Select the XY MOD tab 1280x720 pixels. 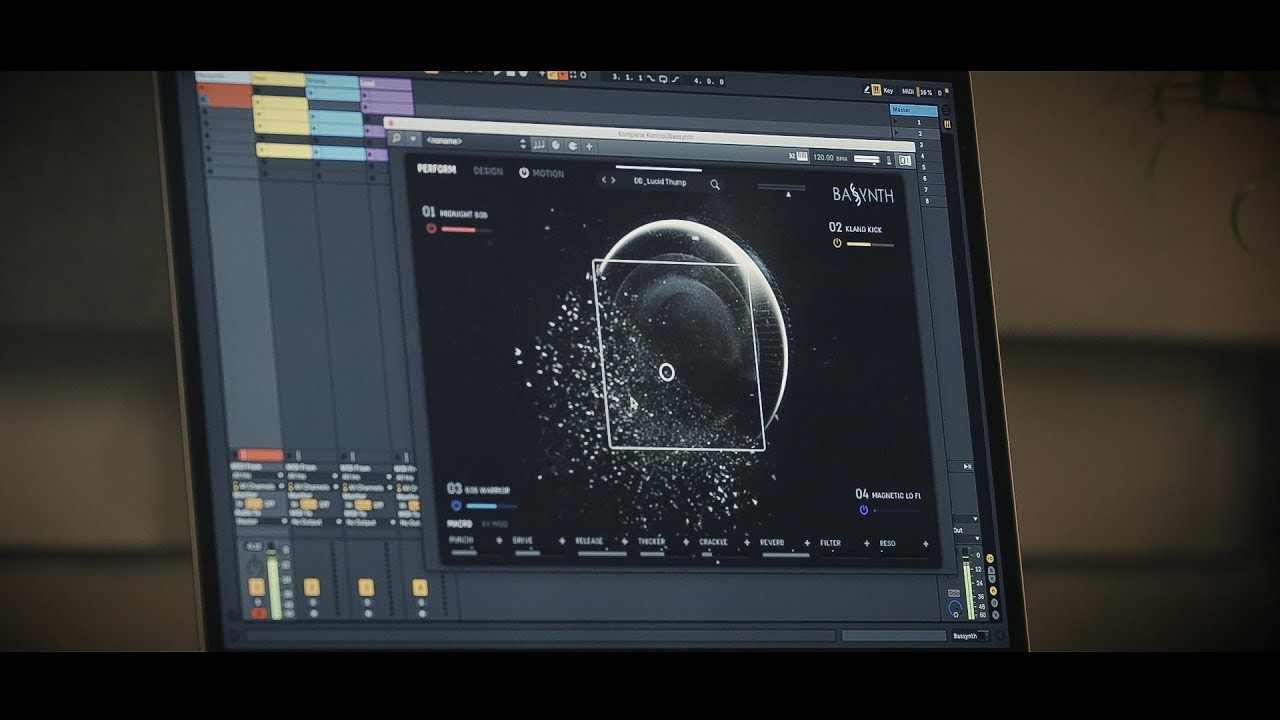(495, 524)
